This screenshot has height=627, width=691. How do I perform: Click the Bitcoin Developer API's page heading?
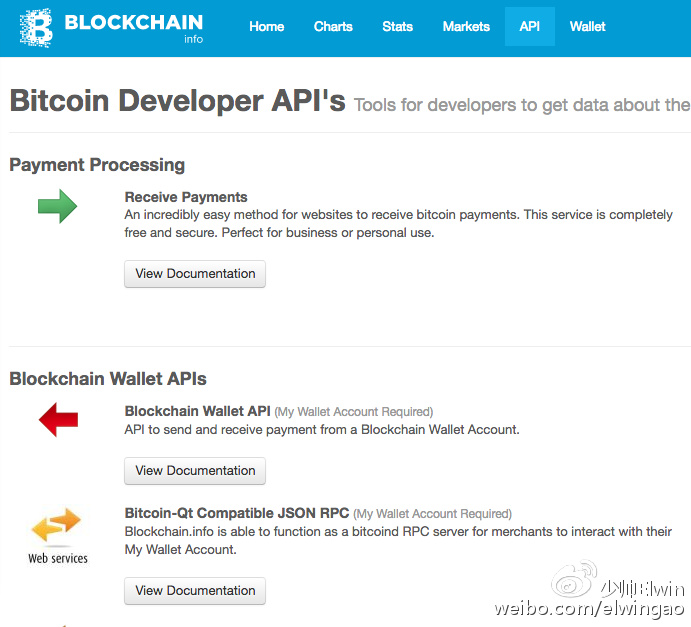pyautogui.click(x=177, y=101)
